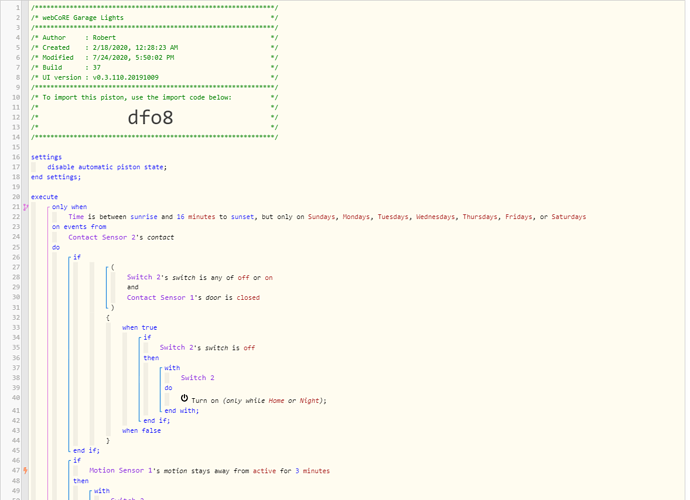This screenshot has height=500, width=690.
Task: Click the 'then' keyword on line 48
Action: (81, 481)
